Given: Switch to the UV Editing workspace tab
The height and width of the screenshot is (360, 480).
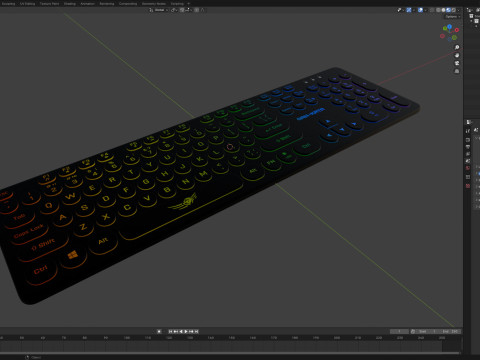Looking at the screenshot, I should click(27, 4).
